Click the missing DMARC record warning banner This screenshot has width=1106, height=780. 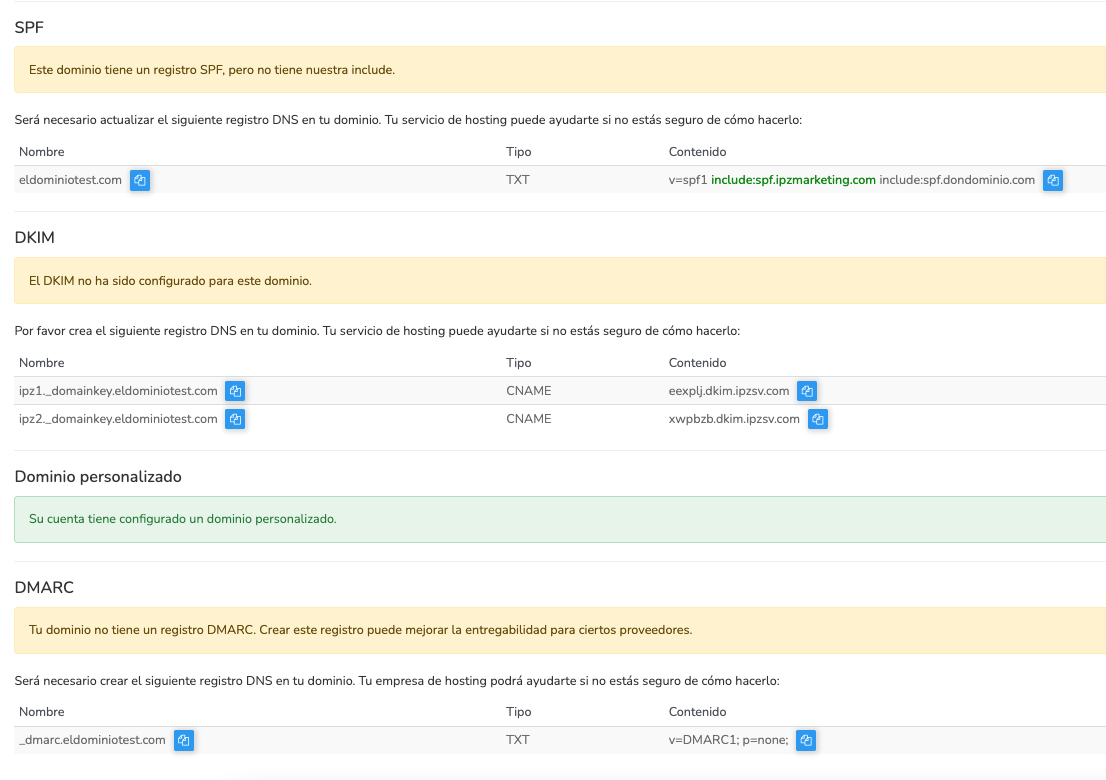point(559,630)
